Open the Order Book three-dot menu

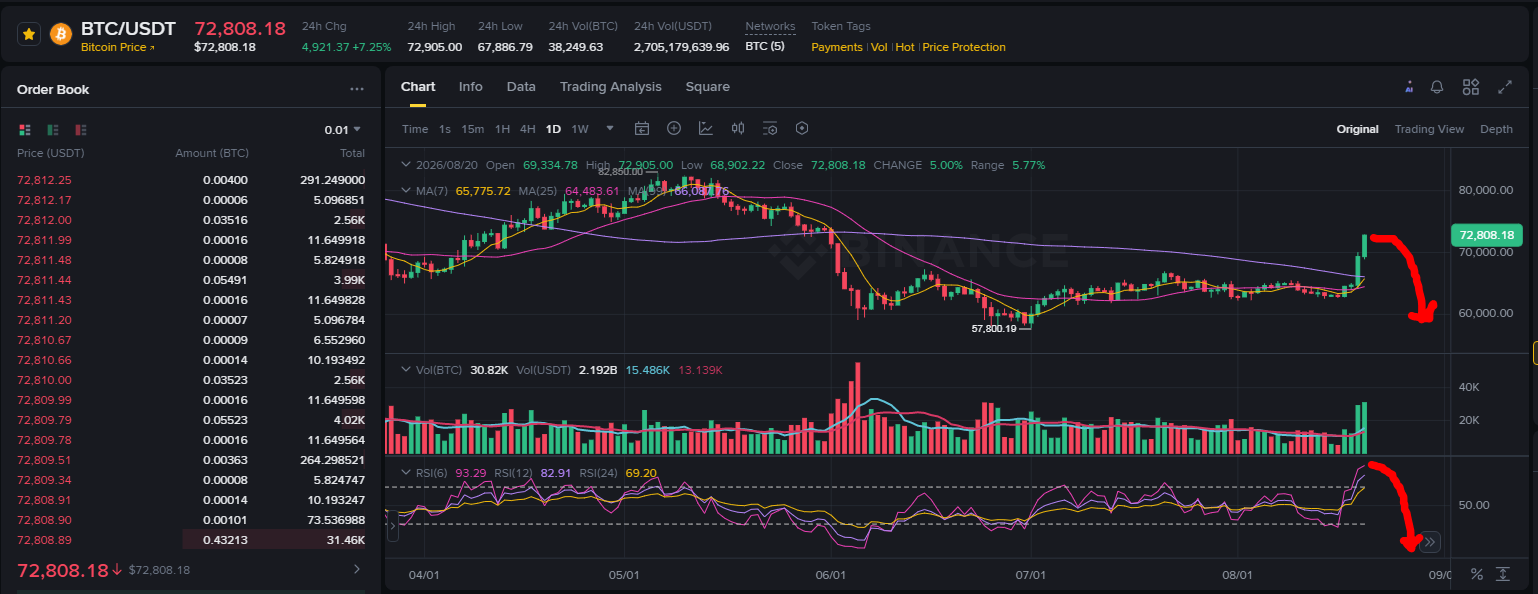tap(357, 89)
